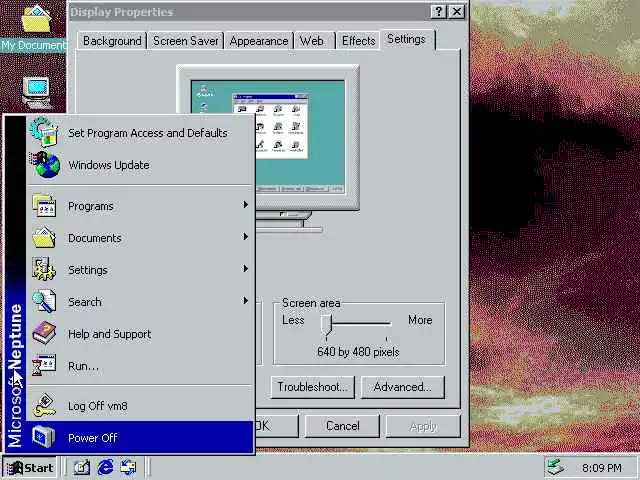The image size is (640, 480).
Task: Select Help and Support entry
Action: (140, 334)
